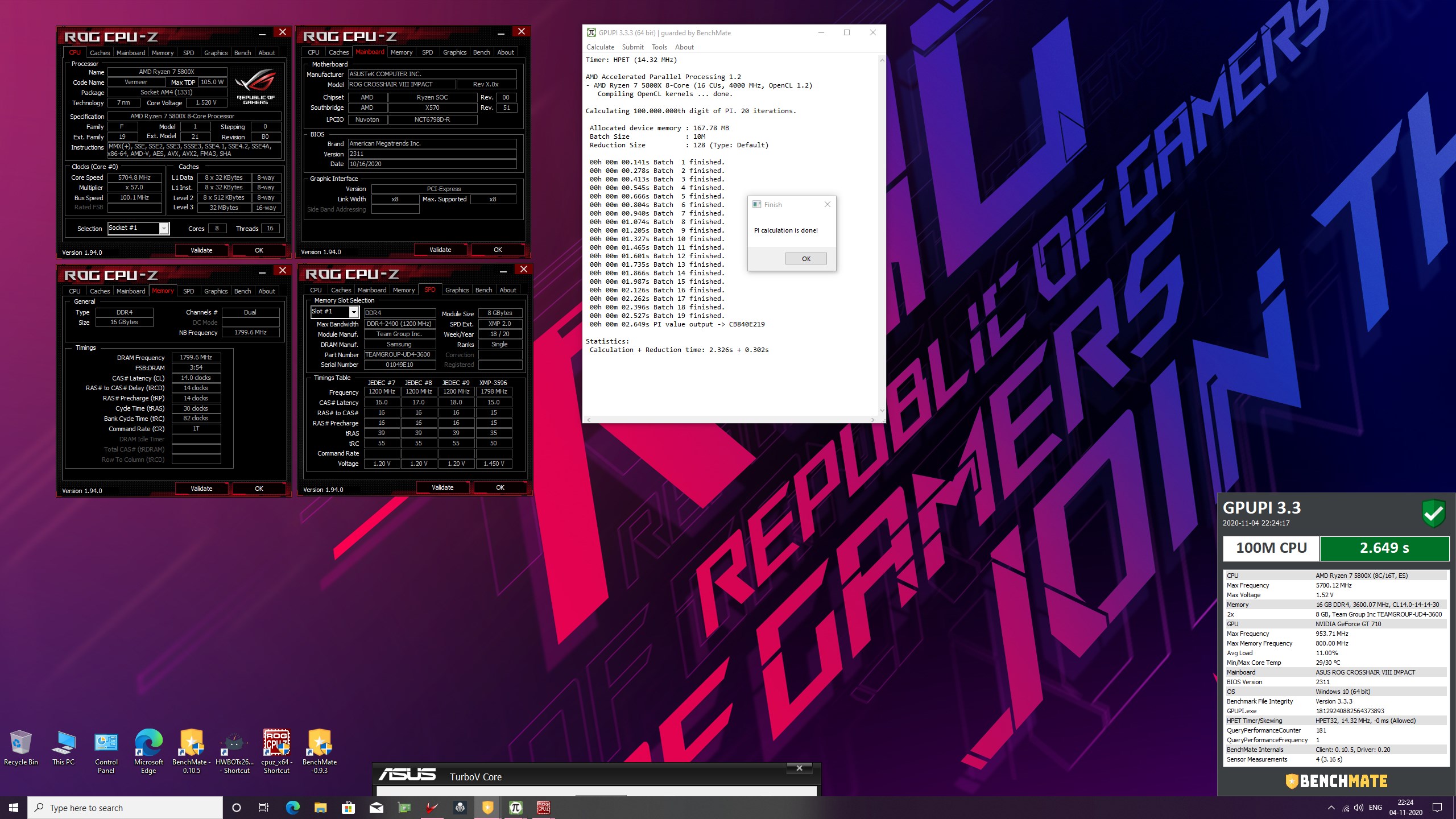This screenshot has height=819, width=1456.
Task: Open the green graphics card taskbar app
Action: click(x=404, y=808)
